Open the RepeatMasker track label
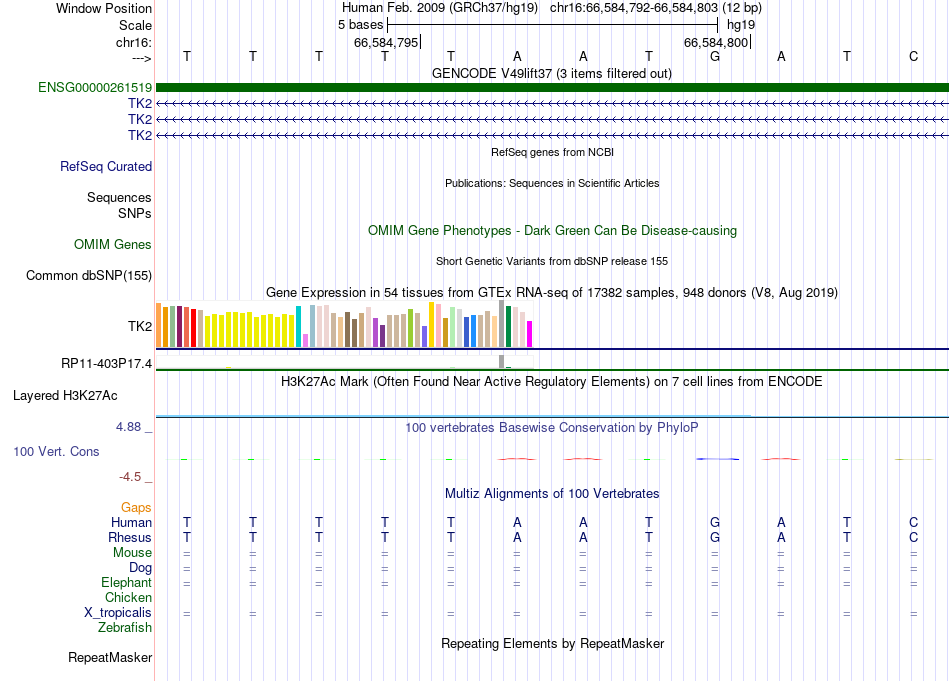This screenshot has width=950, height=681. coord(110,657)
